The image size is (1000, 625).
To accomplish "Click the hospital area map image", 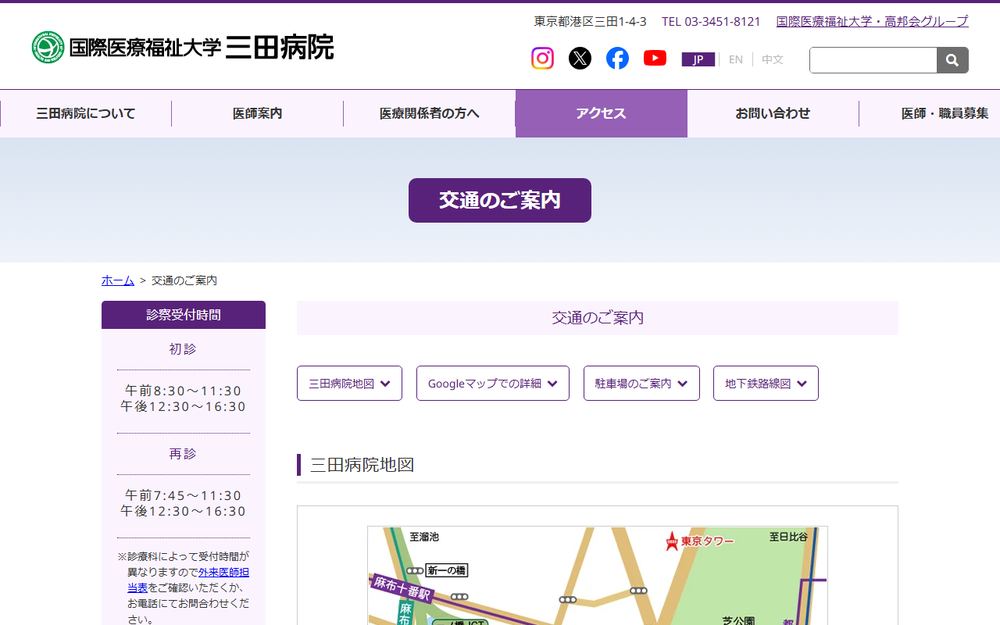I will click(x=597, y=576).
